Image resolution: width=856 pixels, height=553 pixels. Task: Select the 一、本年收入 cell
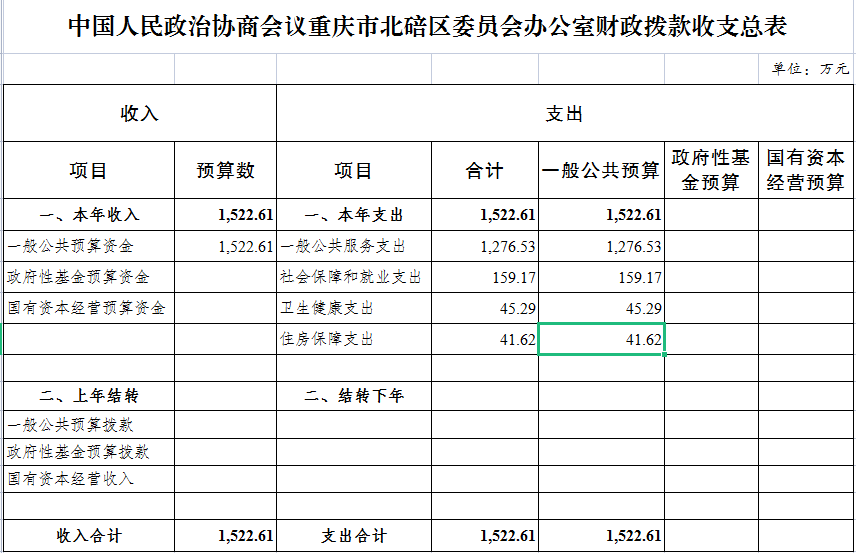89,215
